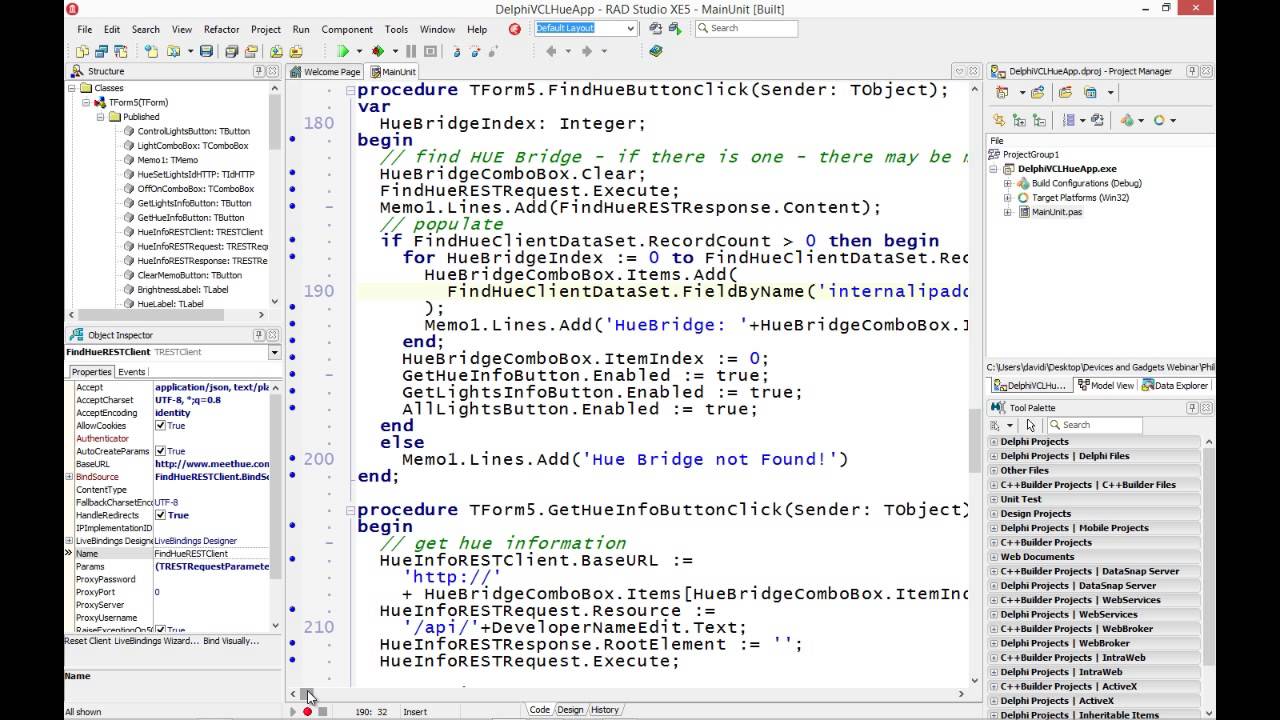1280x720 pixels.
Task: Select Memo1: TMemo in Structure tree
Action: 167,160
